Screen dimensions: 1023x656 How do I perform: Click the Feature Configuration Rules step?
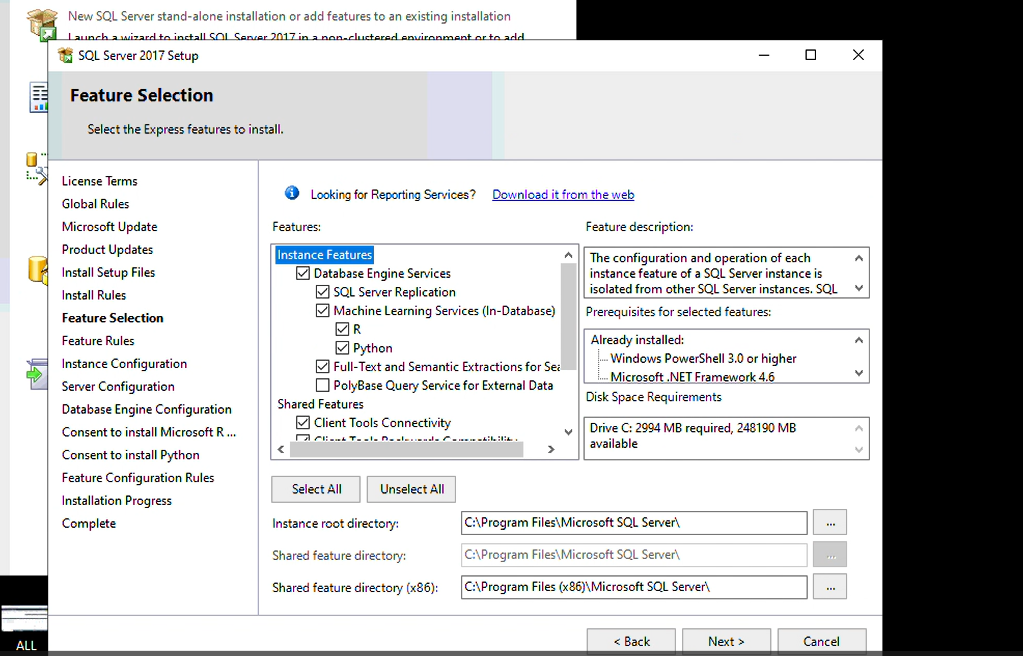pyautogui.click(x=138, y=478)
